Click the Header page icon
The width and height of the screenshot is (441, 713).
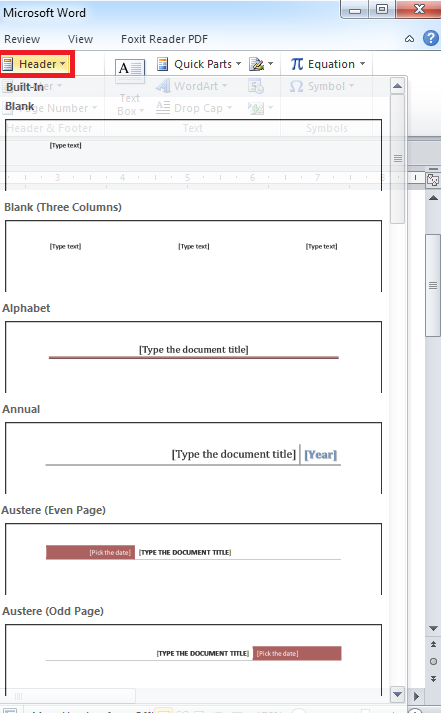click(8, 64)
